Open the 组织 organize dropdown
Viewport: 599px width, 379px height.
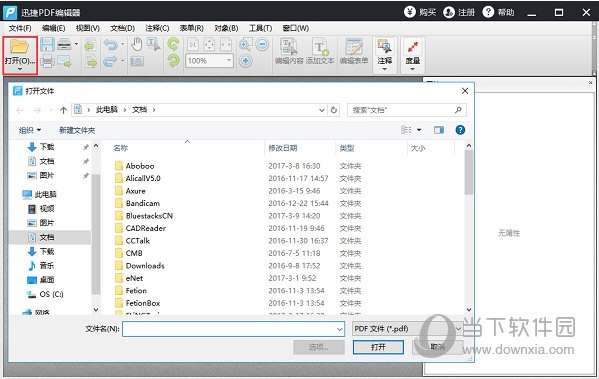[x=30, y=130]
